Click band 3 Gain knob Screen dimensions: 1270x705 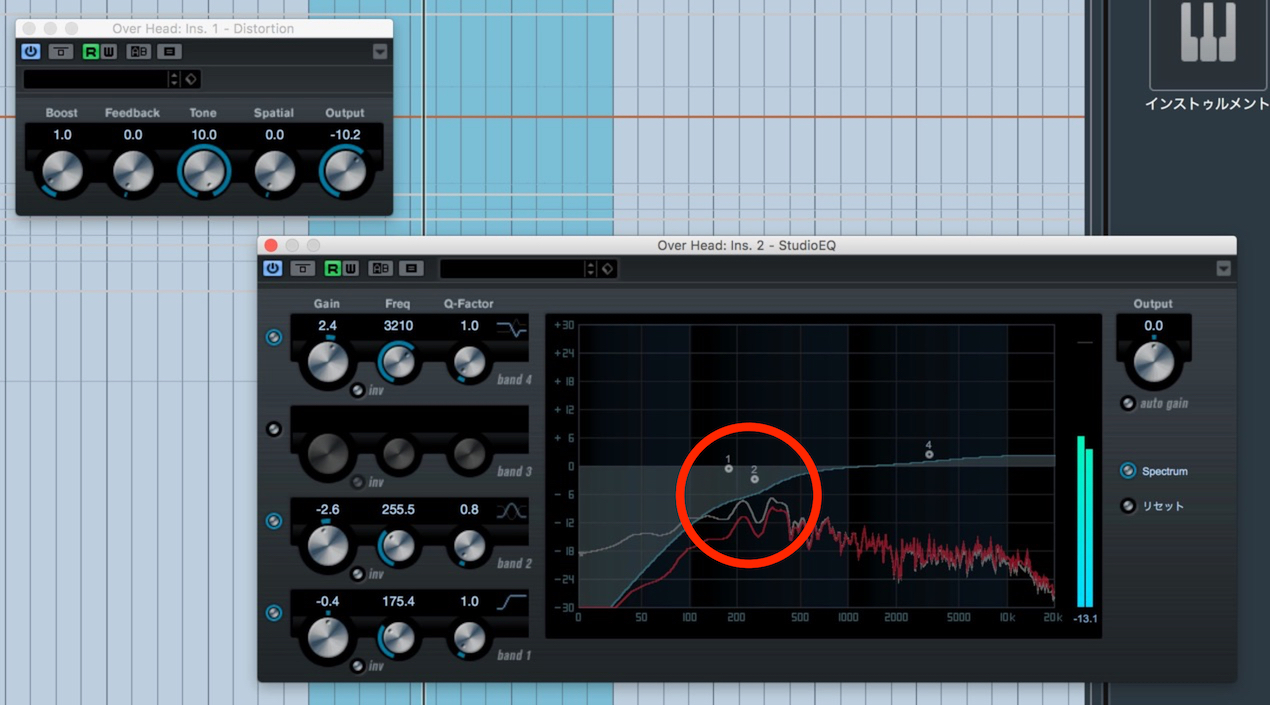coord(328,455)
